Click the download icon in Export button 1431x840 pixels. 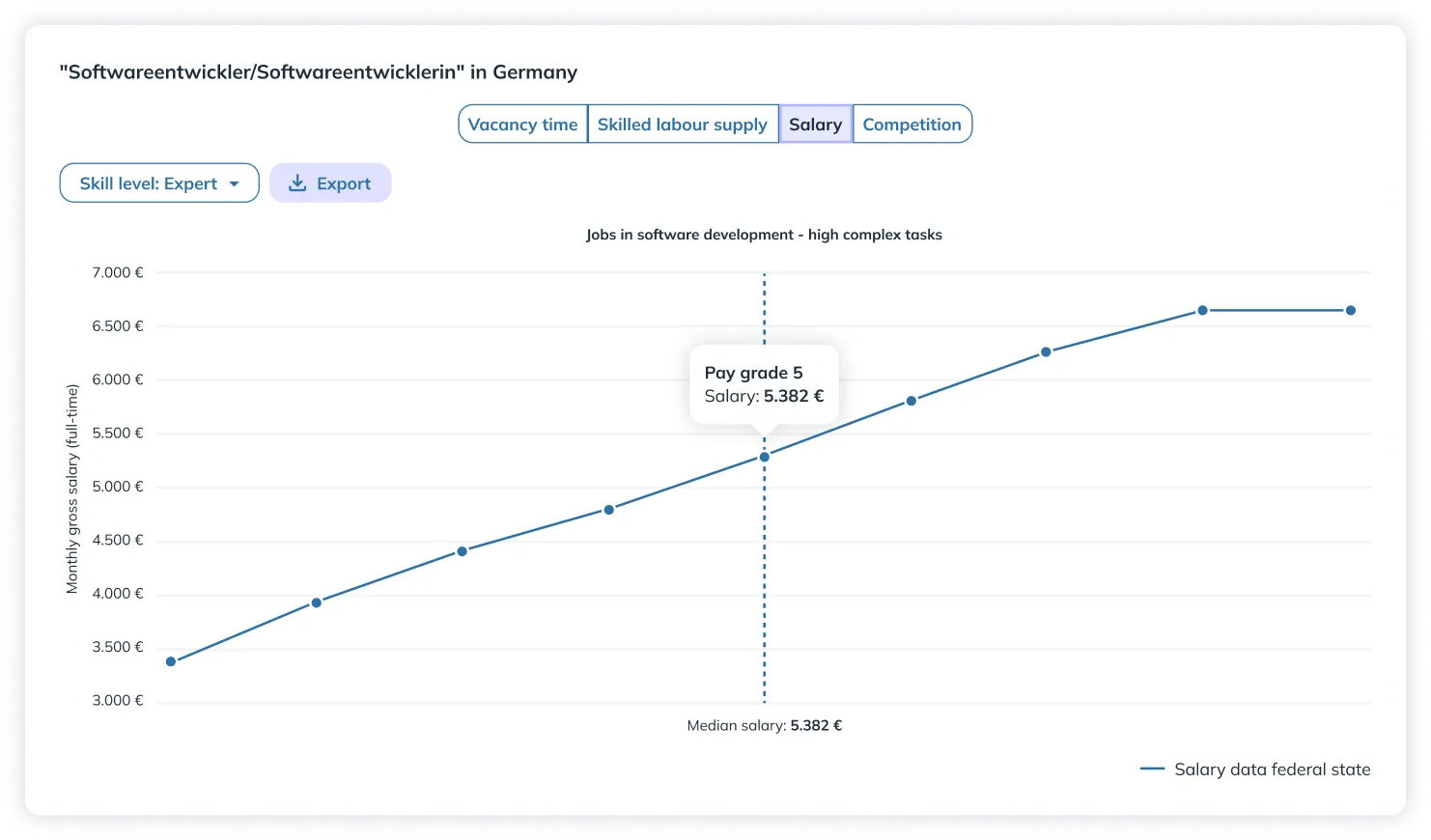297,182
